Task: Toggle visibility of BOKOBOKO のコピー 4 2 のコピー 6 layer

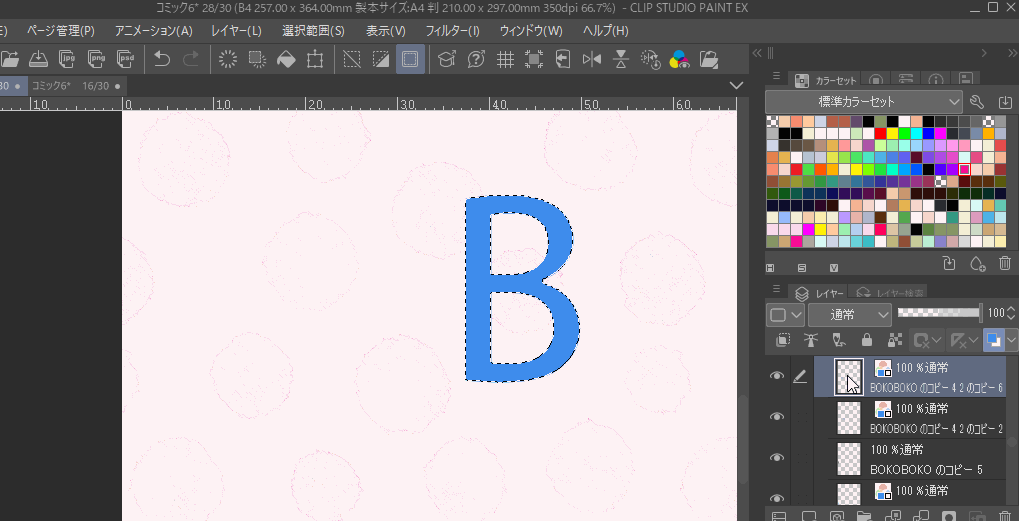Action: point(776,376)
